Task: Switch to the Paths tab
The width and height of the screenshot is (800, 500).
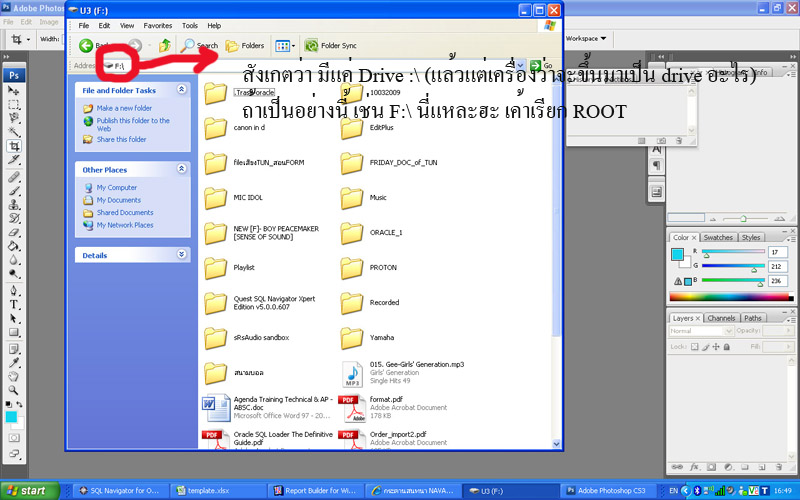Action: pyautogui.click(x=753, y=318)
